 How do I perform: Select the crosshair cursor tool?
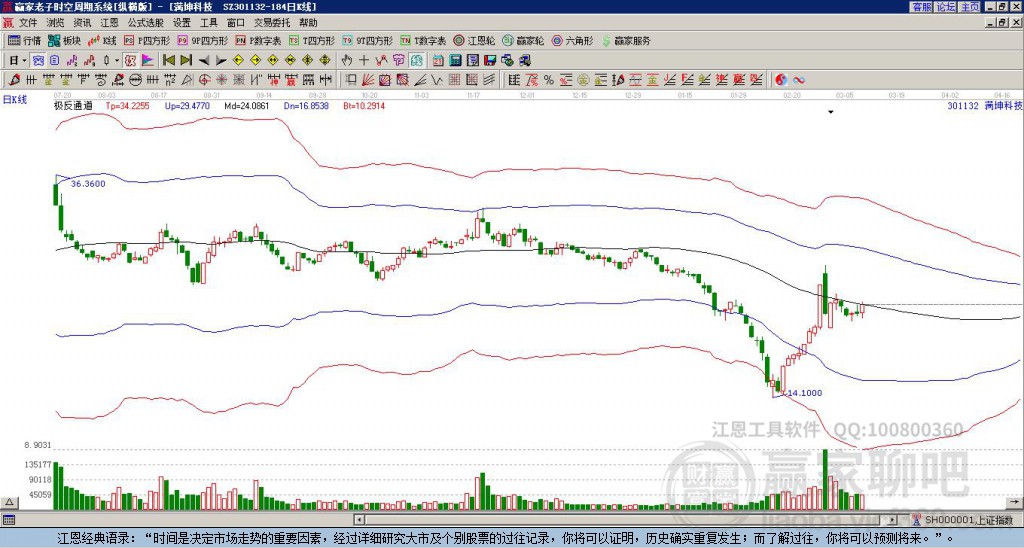364,61
